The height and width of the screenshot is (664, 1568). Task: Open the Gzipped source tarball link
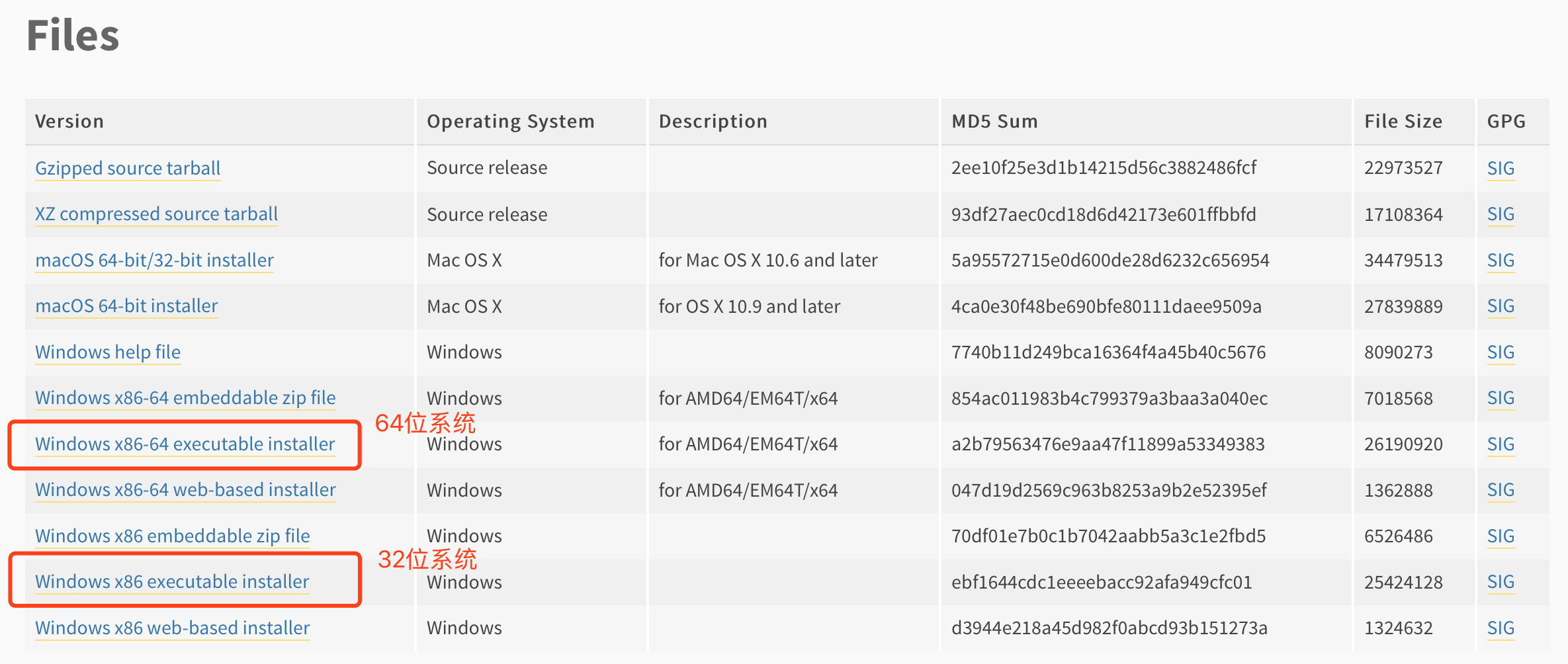[x=128, y=168]
